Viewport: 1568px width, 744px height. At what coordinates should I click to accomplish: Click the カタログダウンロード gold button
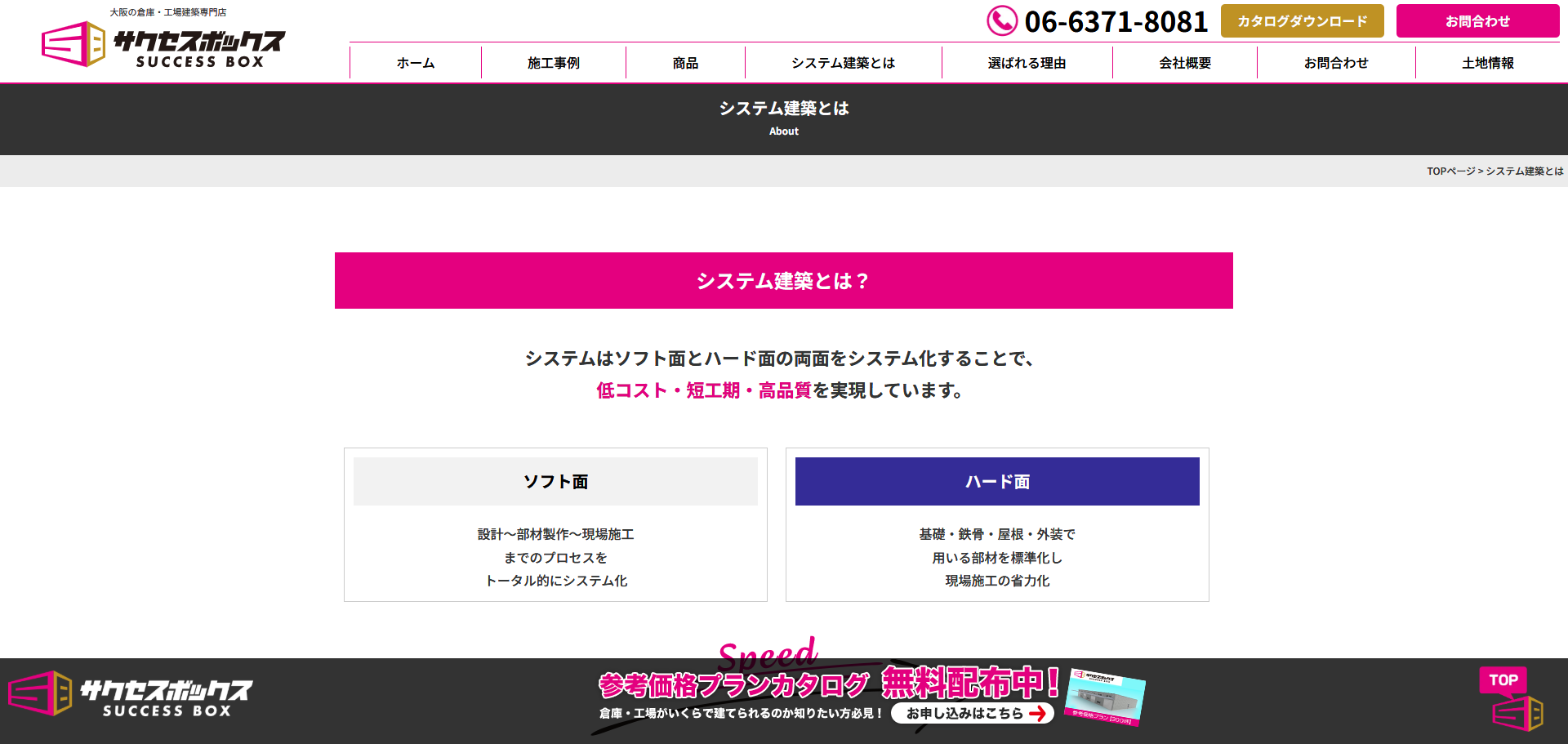[1302, 21]
